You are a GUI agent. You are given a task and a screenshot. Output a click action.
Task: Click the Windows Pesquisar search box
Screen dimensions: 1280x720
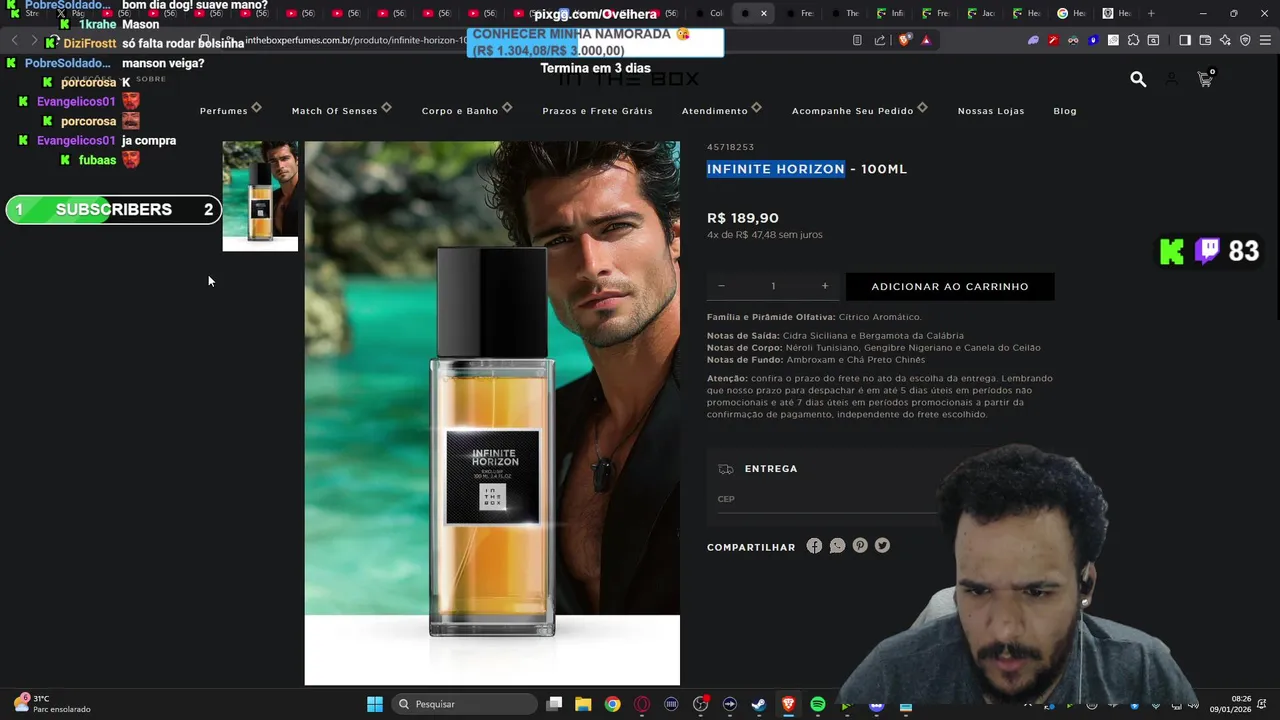pyautogui.click(x=464, y=704)
